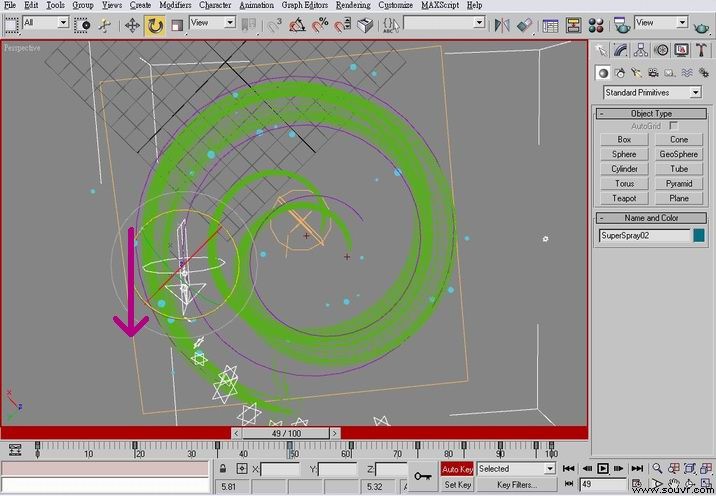Toggle the Auto Key button

[457, 469]
